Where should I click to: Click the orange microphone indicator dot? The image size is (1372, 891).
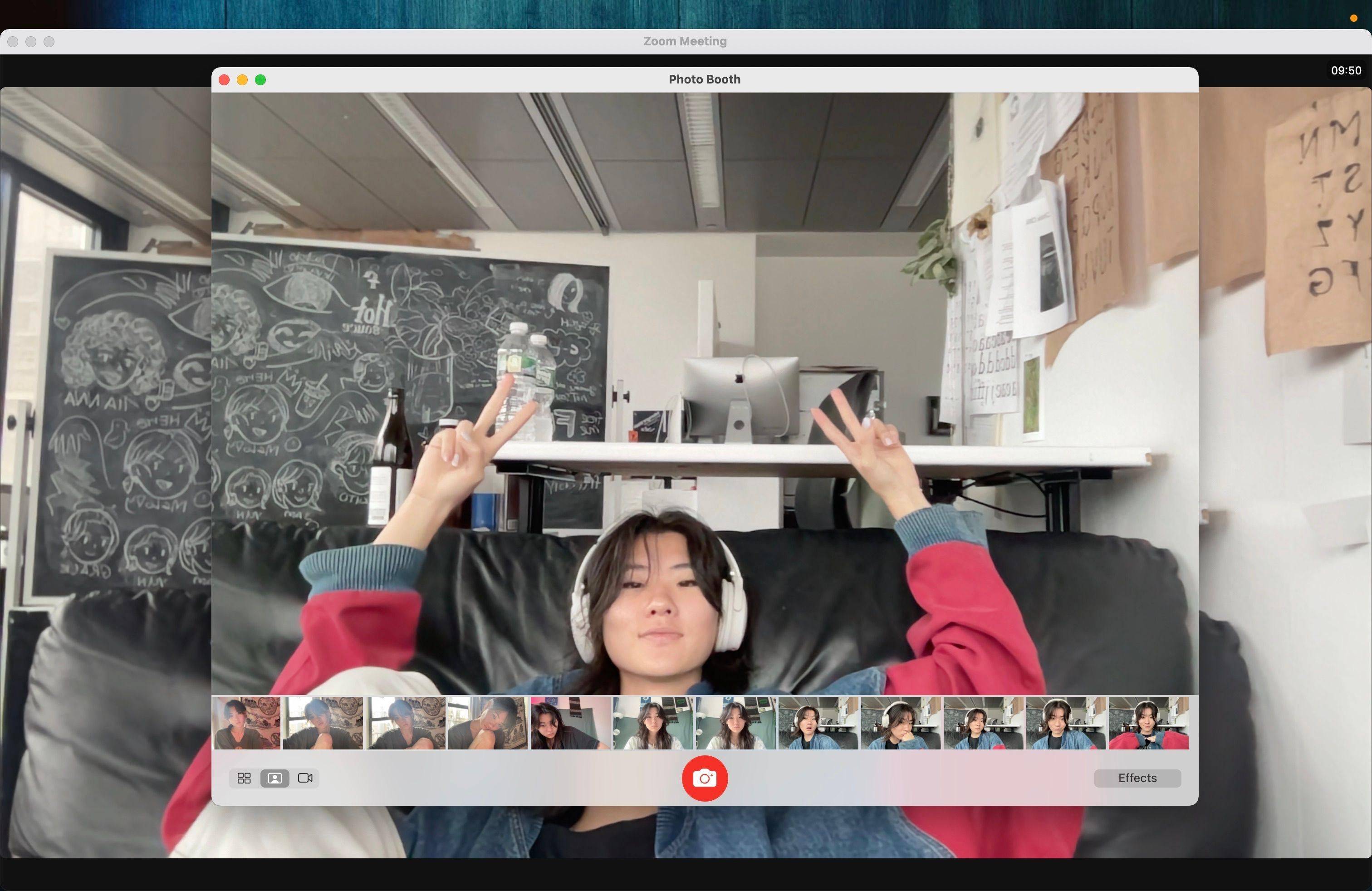coord(1353,19)
